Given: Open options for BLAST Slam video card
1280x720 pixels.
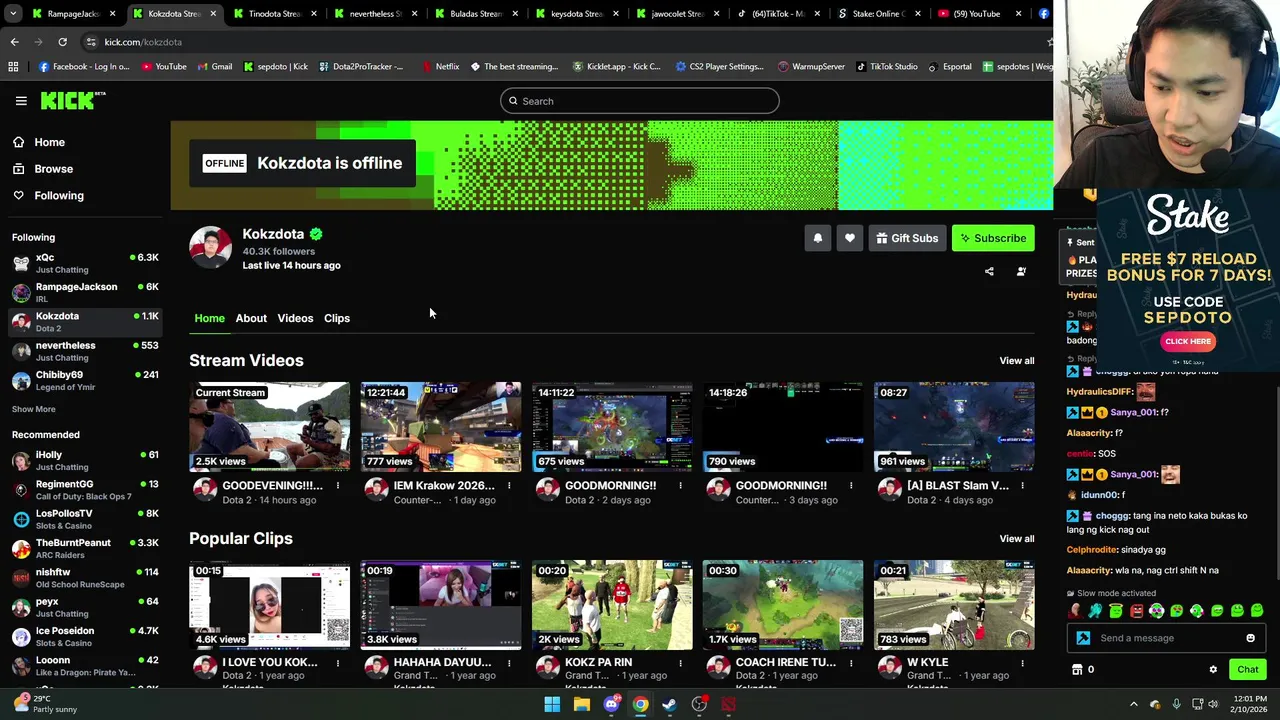Looking at the screenshot, I should click(x=1022, y=486).
